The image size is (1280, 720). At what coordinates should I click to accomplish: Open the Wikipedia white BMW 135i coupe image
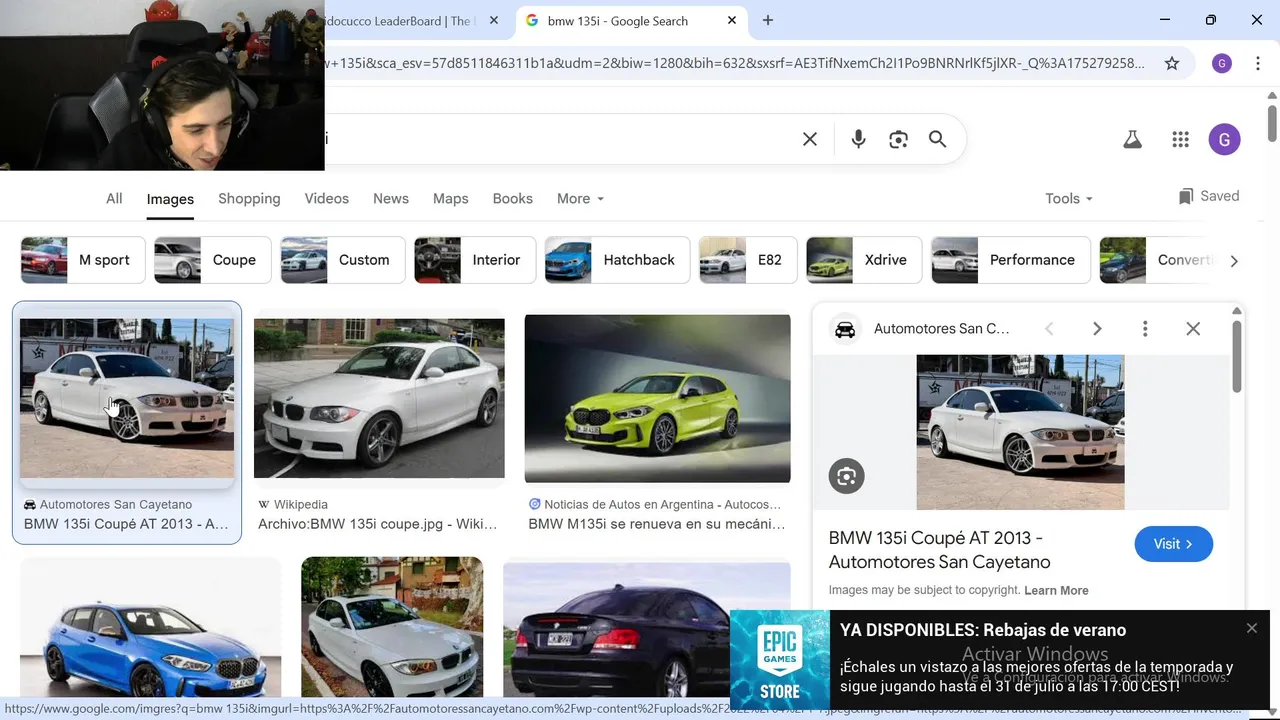click(379, 398)
